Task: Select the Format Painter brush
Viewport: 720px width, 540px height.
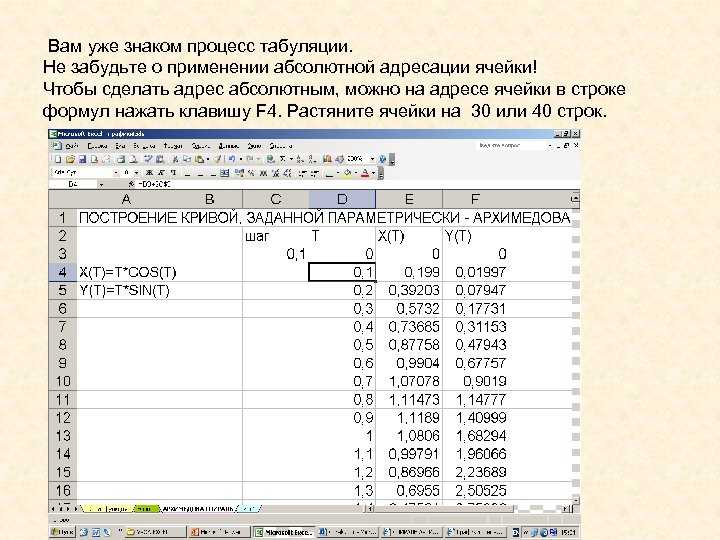Action: (x=219, y=159)
